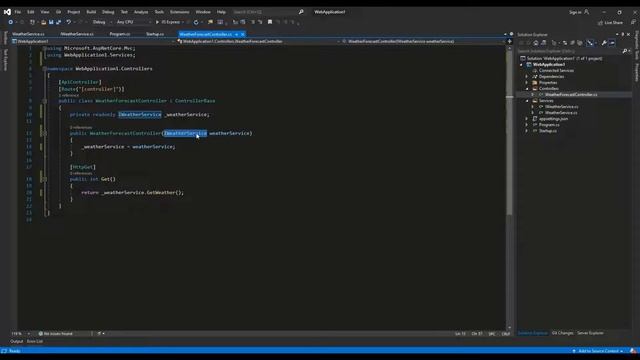640x360 pixels.
Task: Open the Debug configuration dropdown
Action: [101, 22]
